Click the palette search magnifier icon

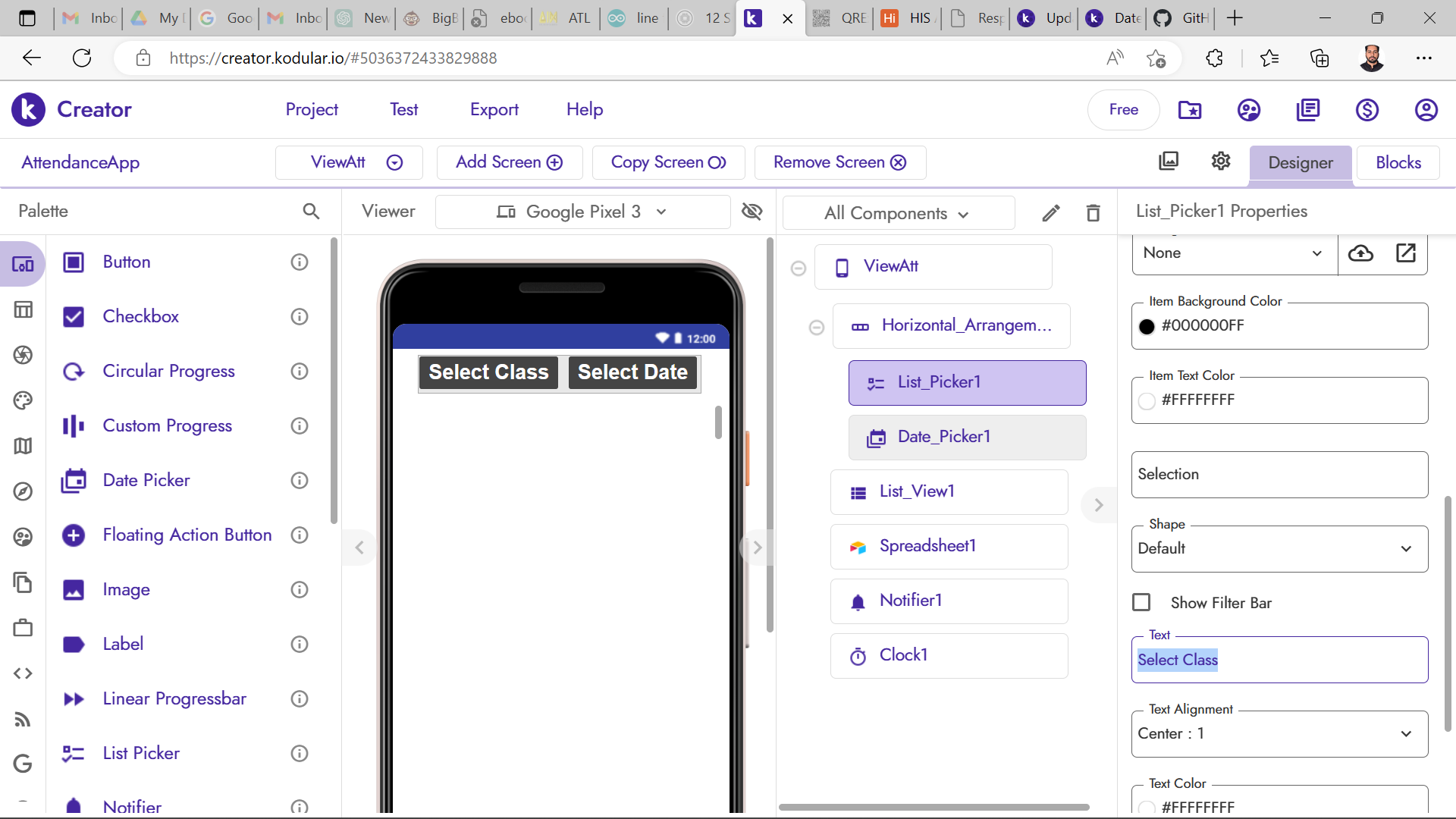pyautogui.click(x=311, y=211)
